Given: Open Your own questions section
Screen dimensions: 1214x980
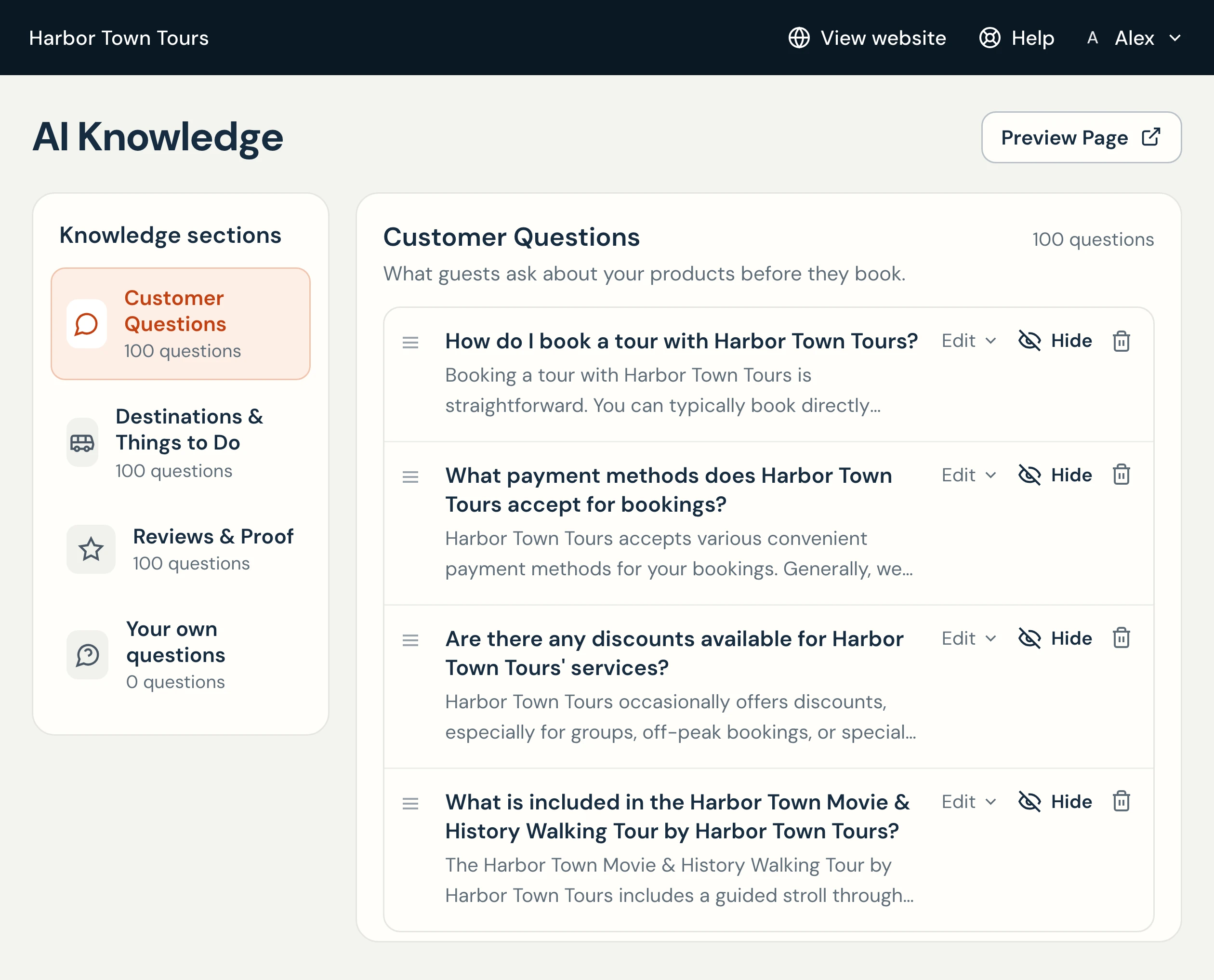Looking at the screenshot, I should tap(181, 655).
